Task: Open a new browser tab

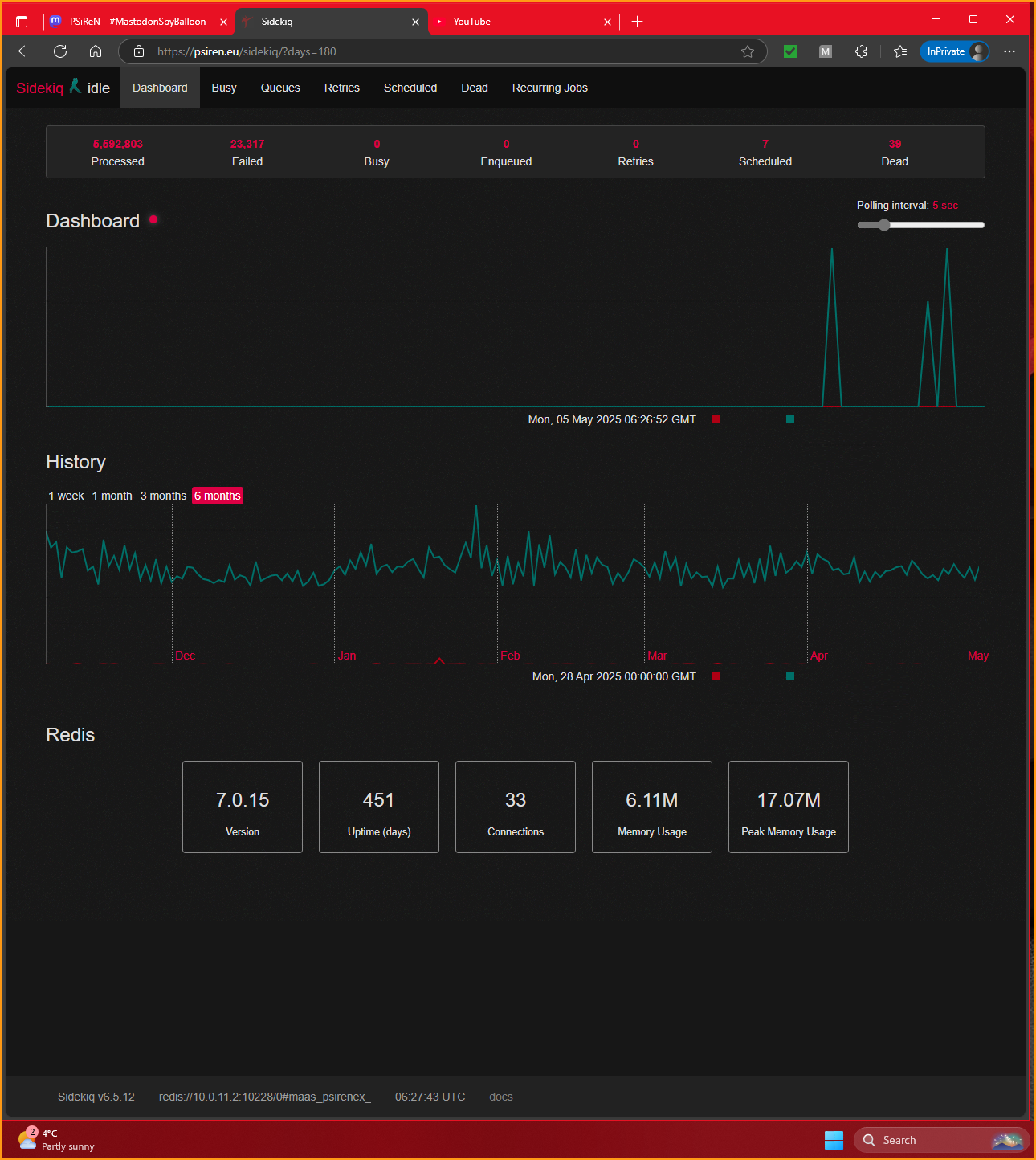Action: pyautogui.click(x=637, y=22)
